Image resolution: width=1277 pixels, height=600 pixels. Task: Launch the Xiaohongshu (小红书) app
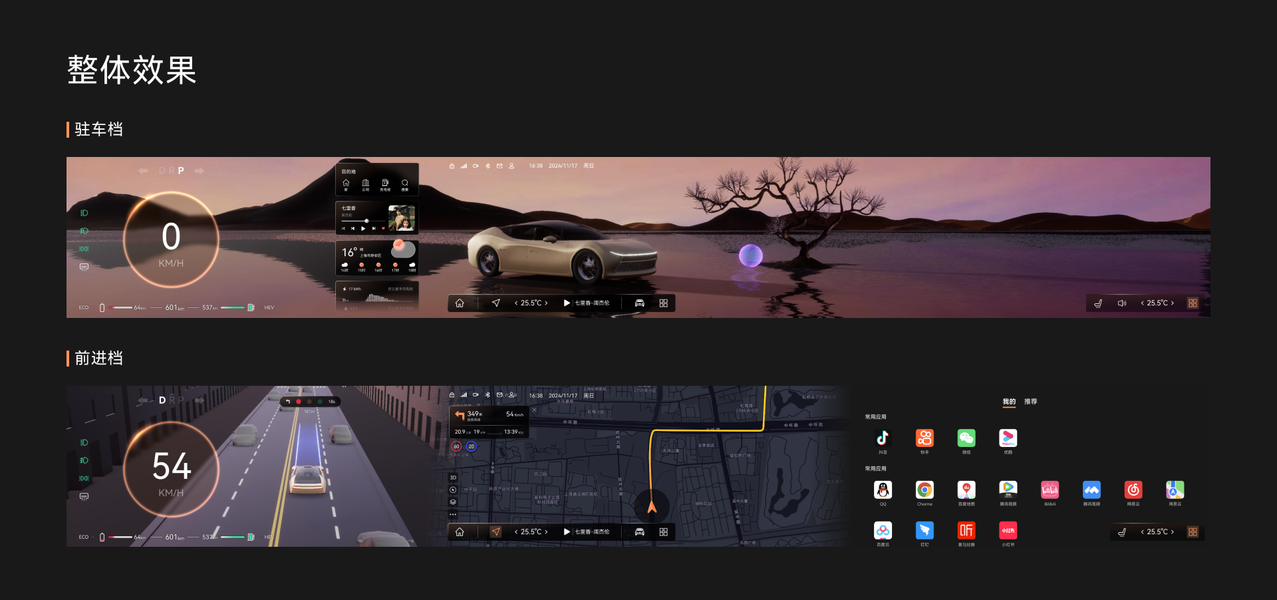coord(1008,530)
